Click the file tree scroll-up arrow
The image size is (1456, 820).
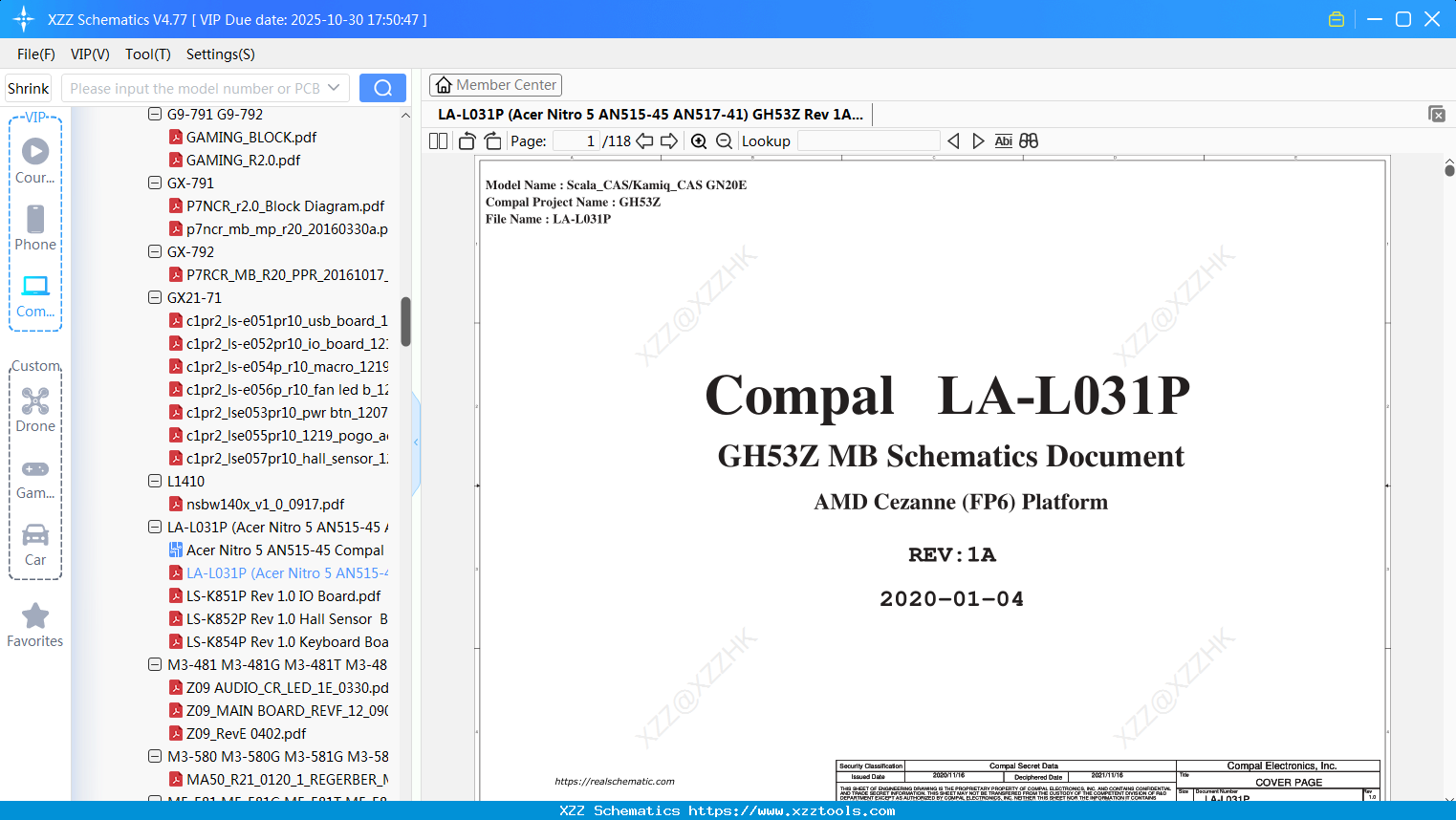pos(405,115)
